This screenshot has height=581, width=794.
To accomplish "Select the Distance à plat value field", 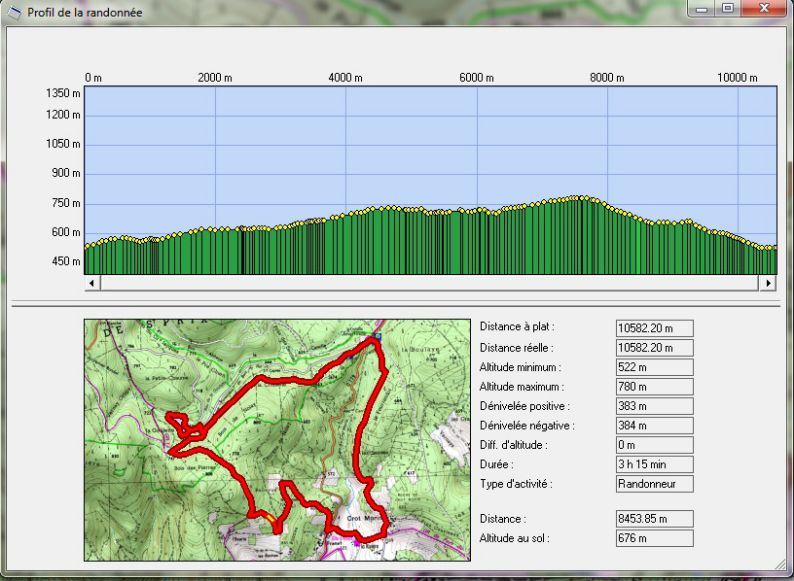I will (x=654, y=328).
